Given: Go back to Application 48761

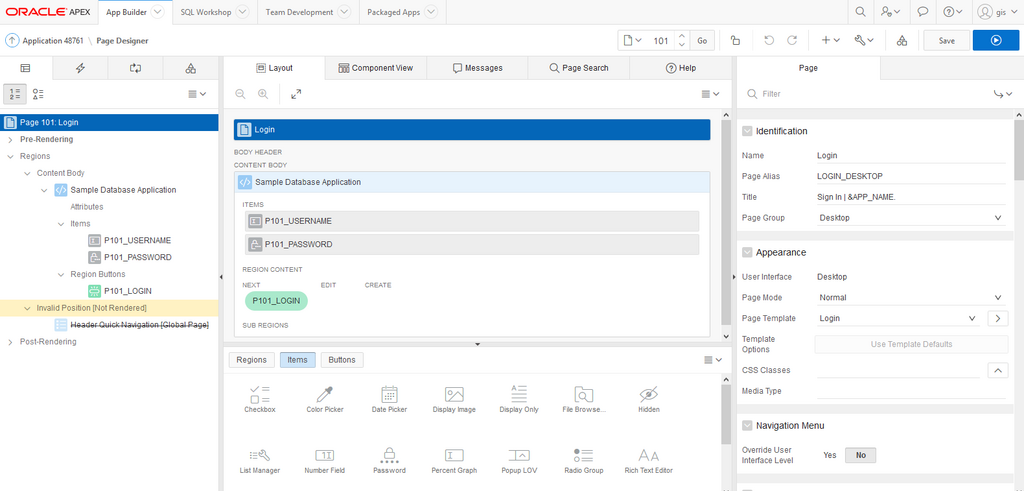Looking at the screenshot, I should [52, 40].
